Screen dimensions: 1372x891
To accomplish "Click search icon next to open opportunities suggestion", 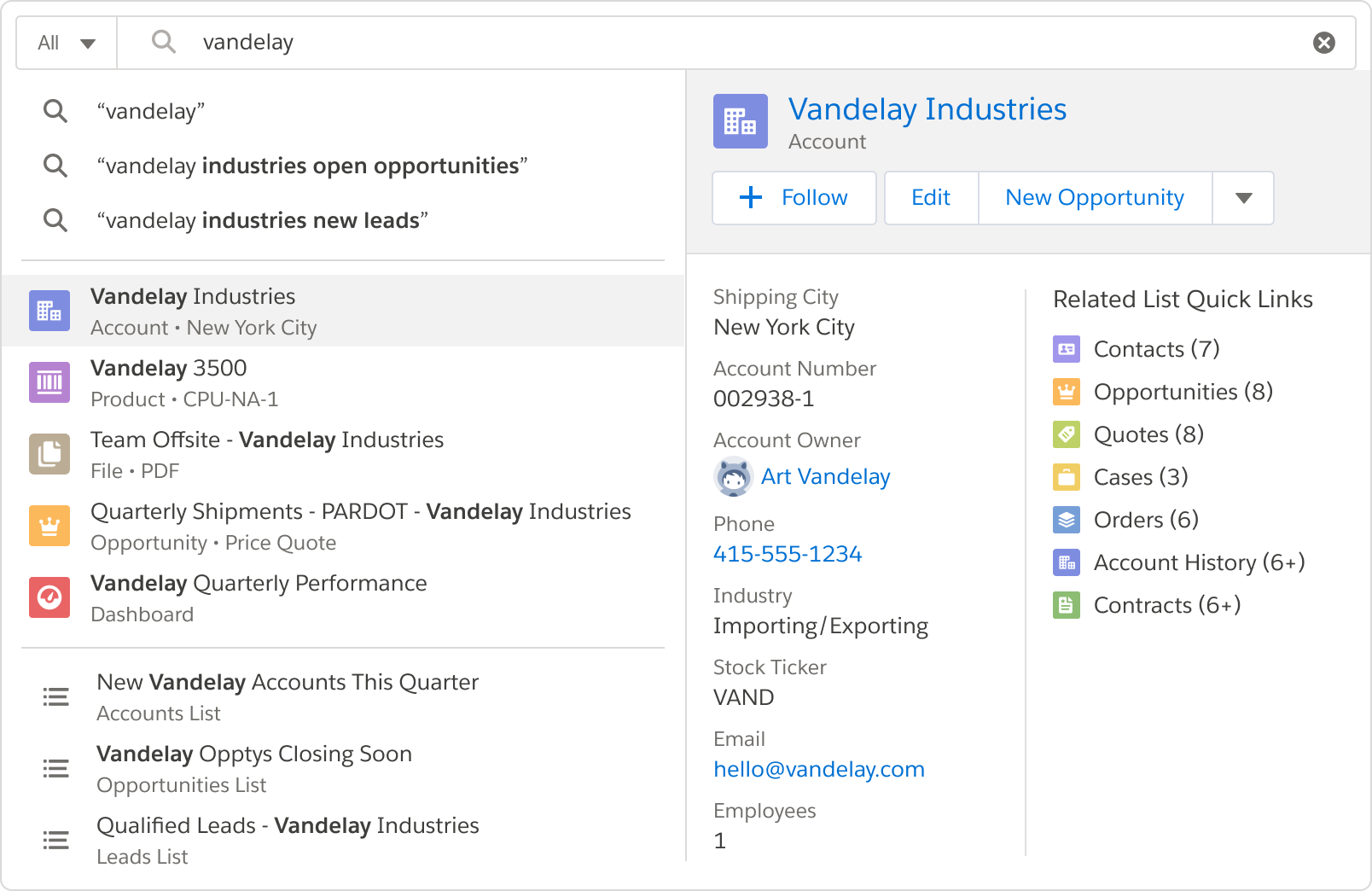I will coord(55,166).
